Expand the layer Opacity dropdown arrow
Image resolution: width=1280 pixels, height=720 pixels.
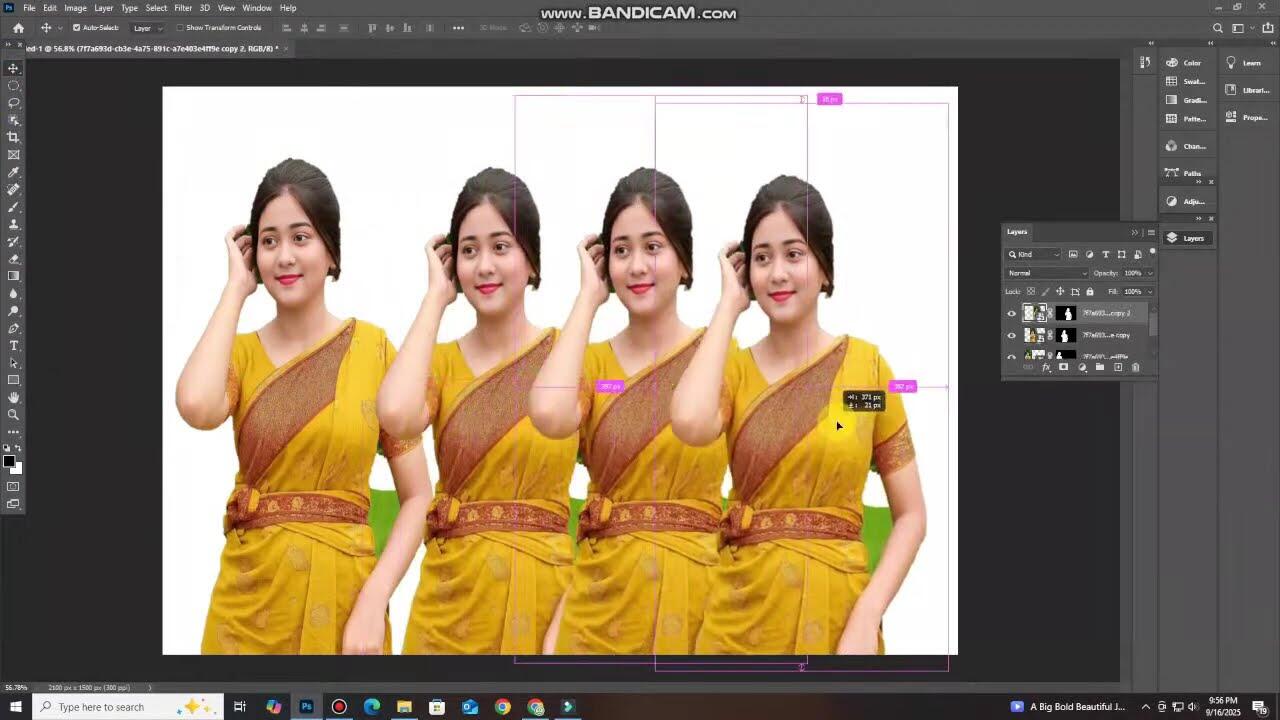pos(1149,273)
